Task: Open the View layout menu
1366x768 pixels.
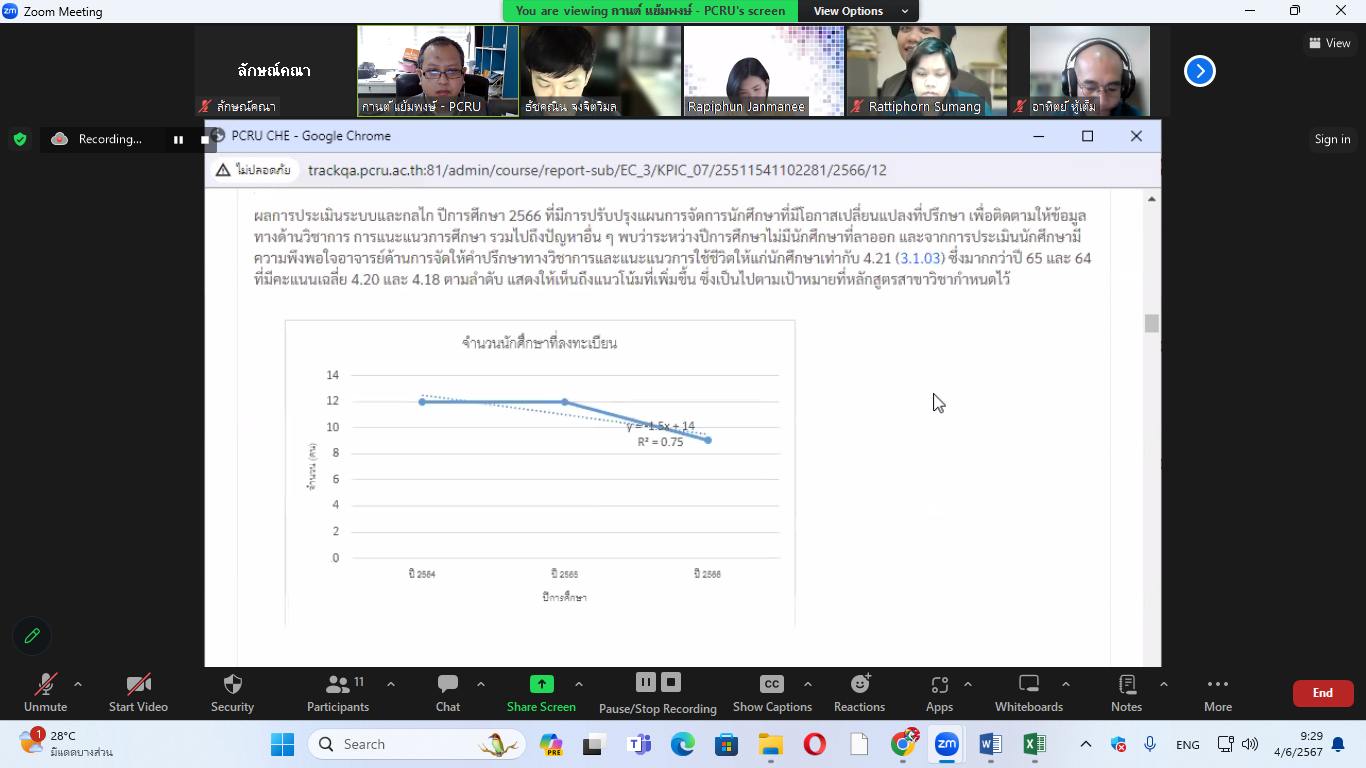Action: 1329,43
